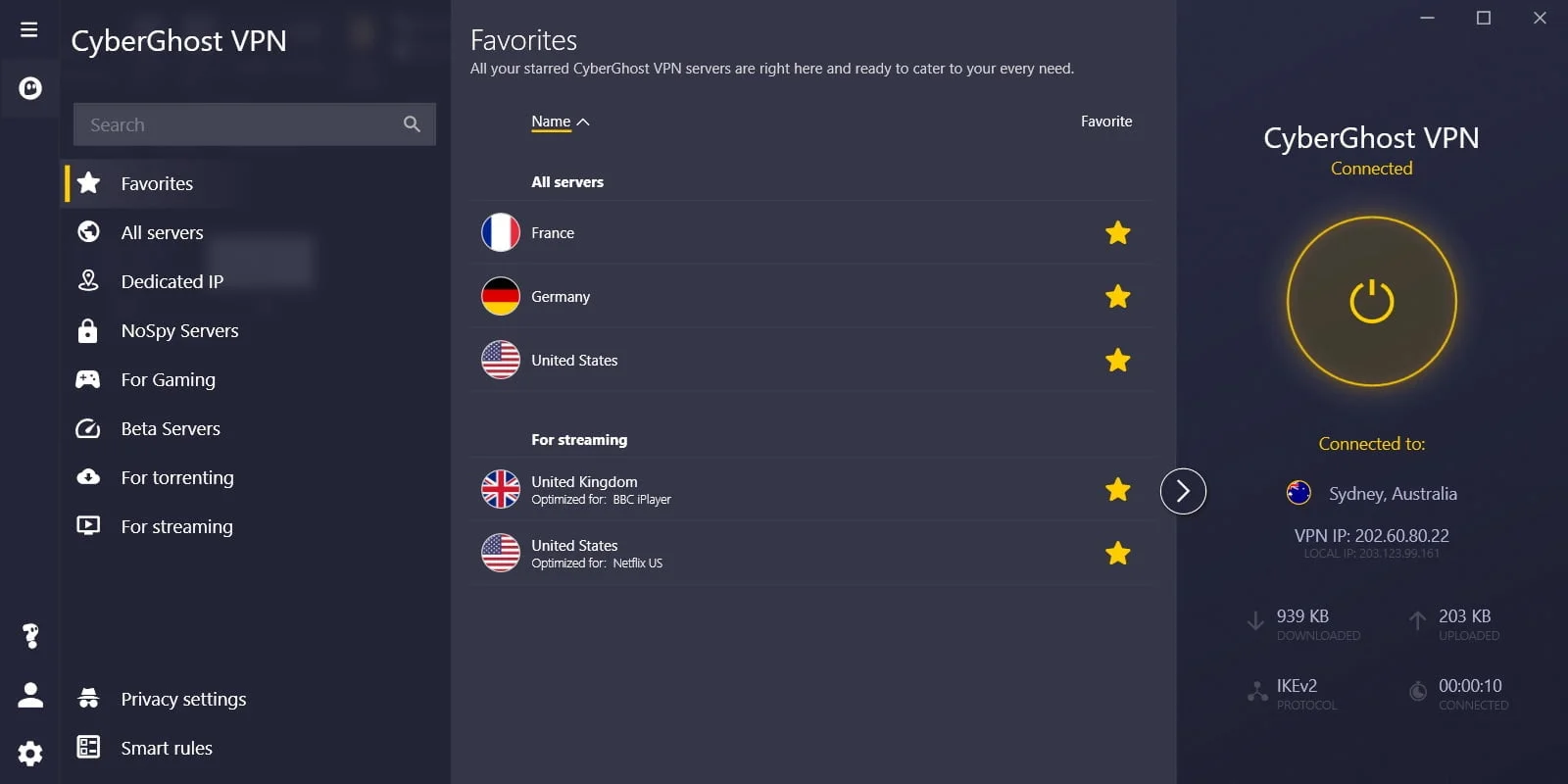
Task: Open Privacy settings
Action: coord(183,699)
